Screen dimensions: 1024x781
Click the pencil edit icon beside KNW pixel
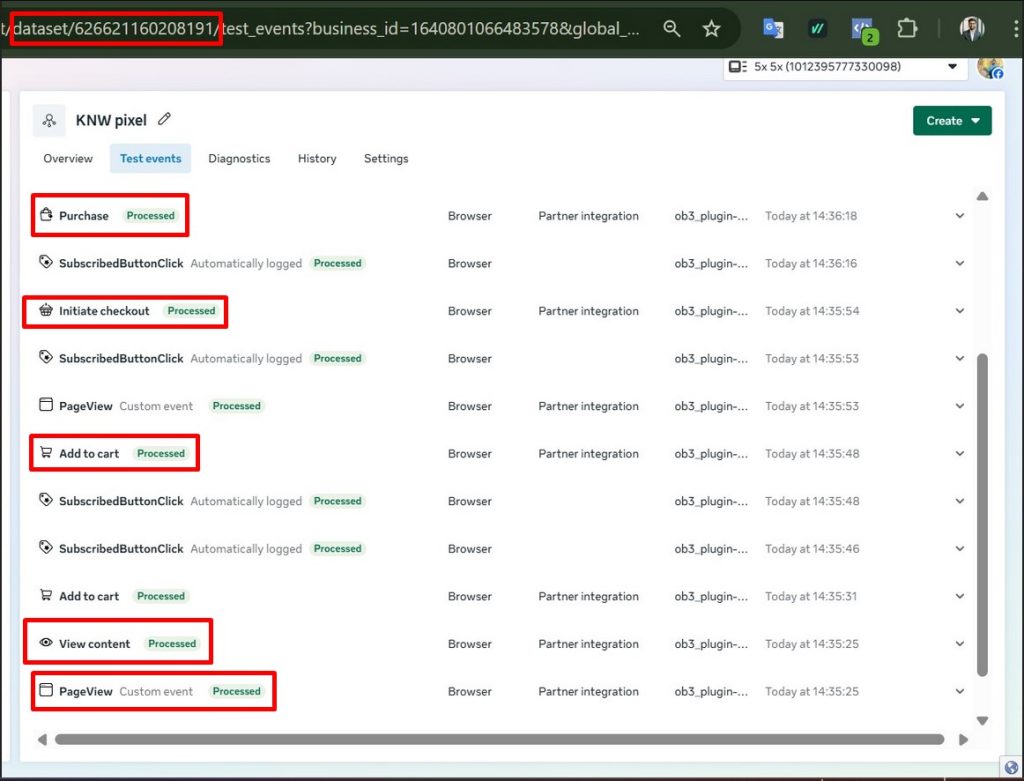pos(165,120)
